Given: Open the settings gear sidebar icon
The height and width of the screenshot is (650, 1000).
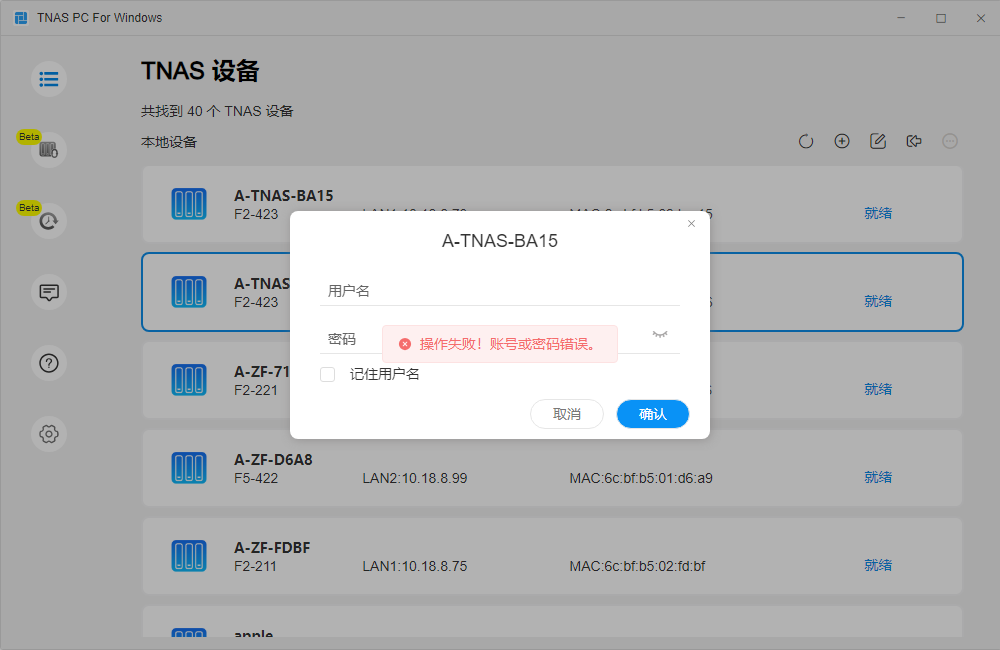Looking at the screenshot, I should (x=49, y=434).
